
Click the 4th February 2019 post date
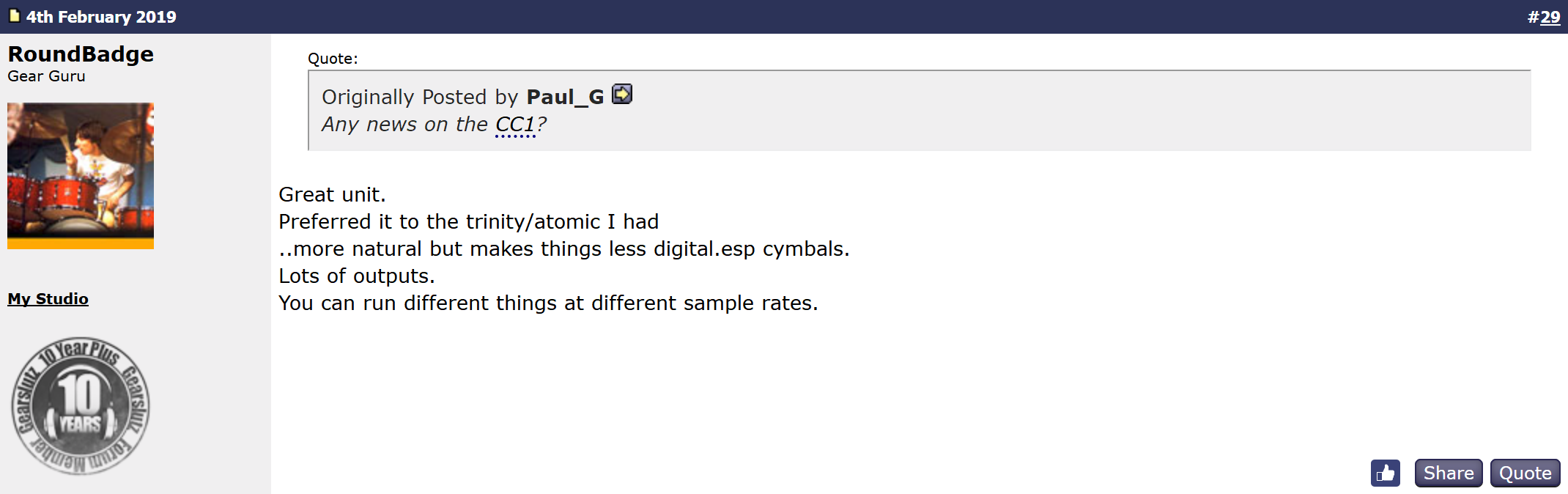click(x=101, y=17)
